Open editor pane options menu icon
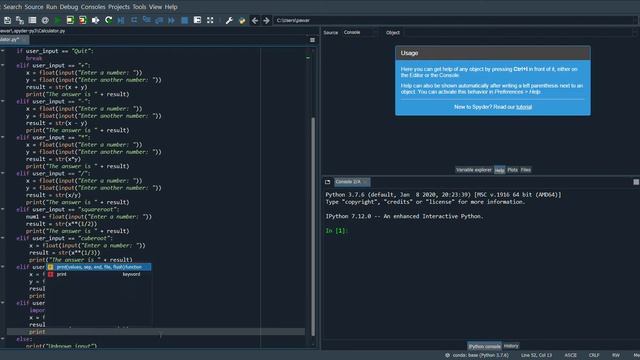Screen dimensions: 640x360 [312, 40]
